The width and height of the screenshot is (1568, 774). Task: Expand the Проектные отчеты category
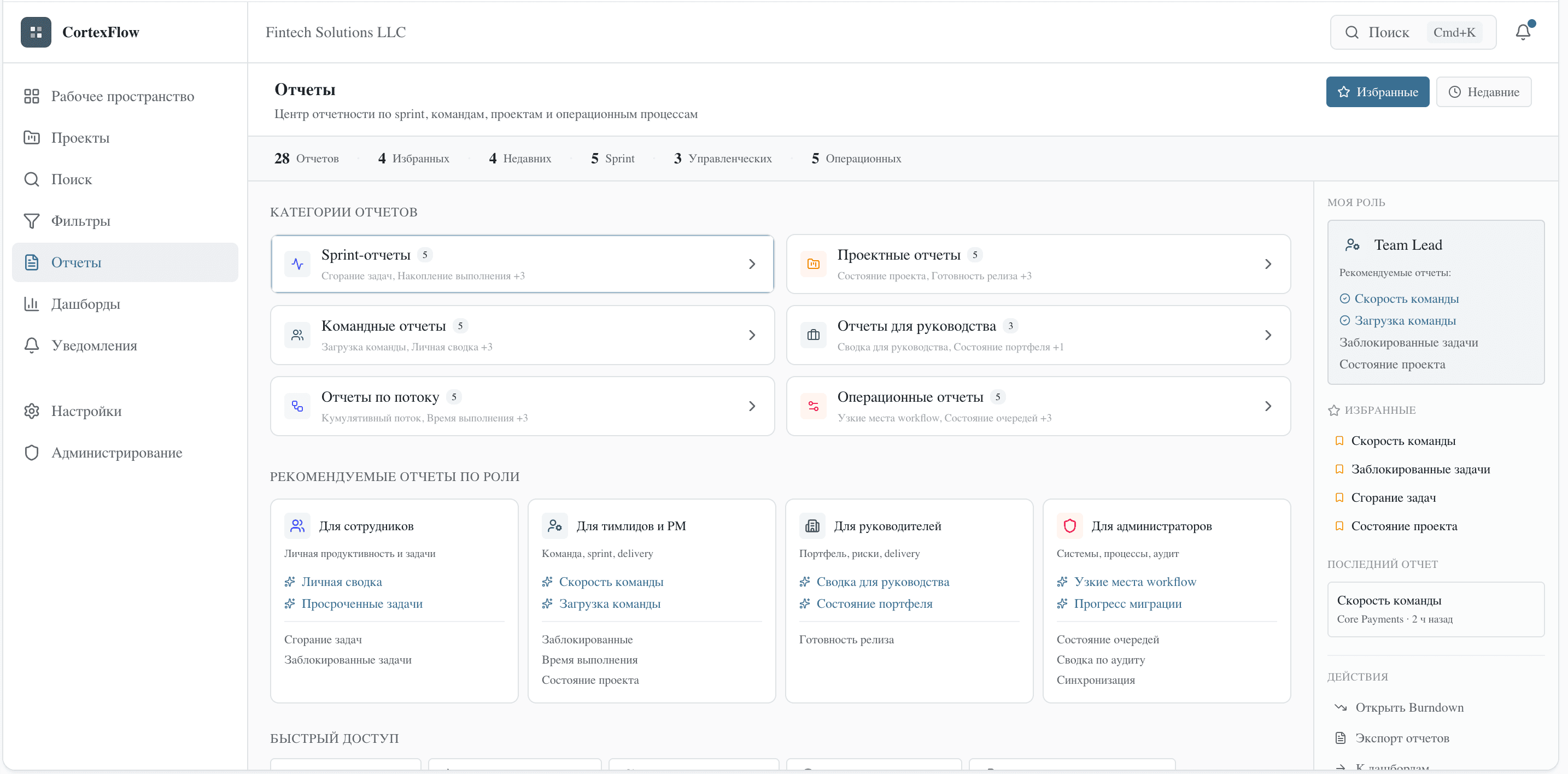(1268, 263)
